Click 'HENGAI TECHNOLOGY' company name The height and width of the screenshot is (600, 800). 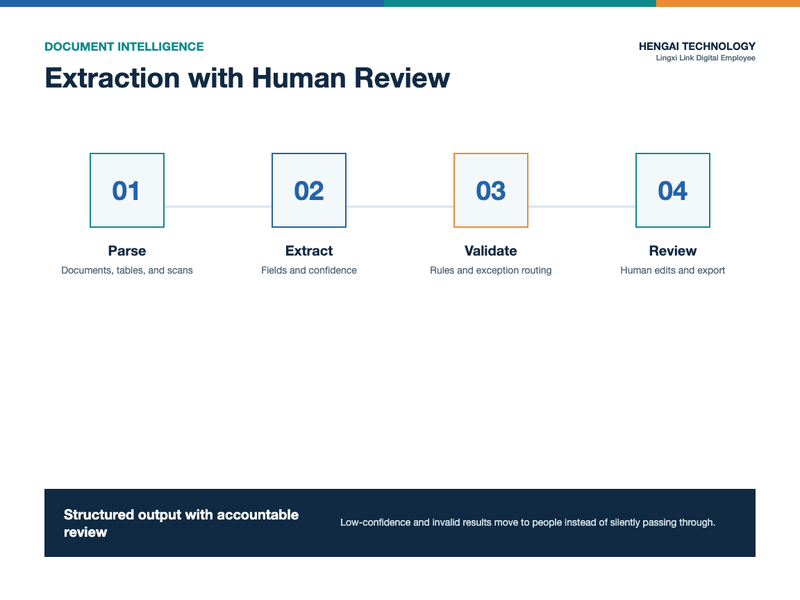697,46
